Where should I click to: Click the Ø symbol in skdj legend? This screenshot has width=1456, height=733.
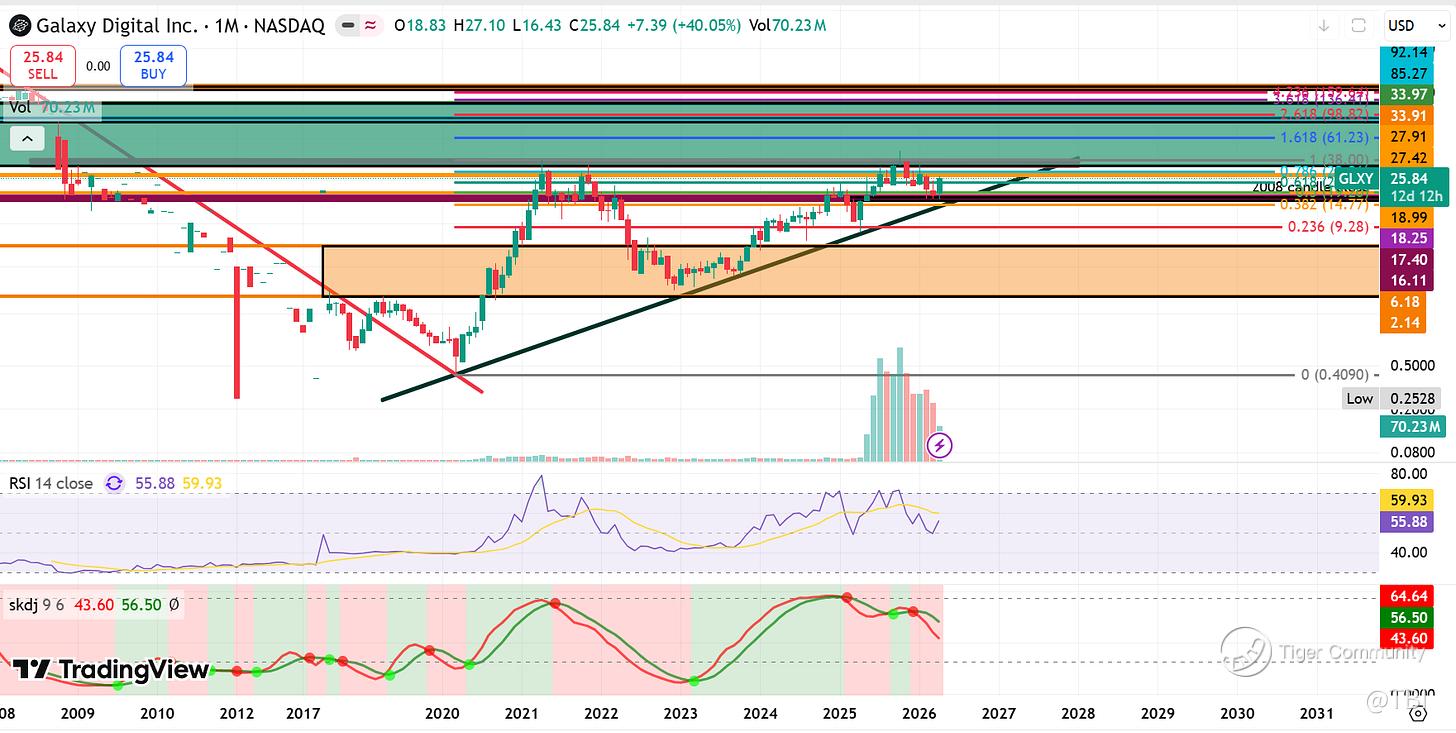pos(174,607)
